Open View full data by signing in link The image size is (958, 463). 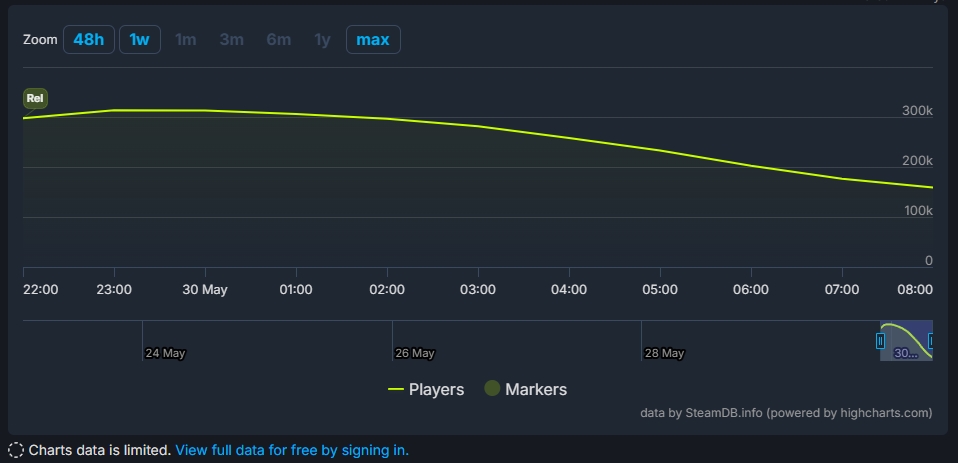click(x=292, y=451)
